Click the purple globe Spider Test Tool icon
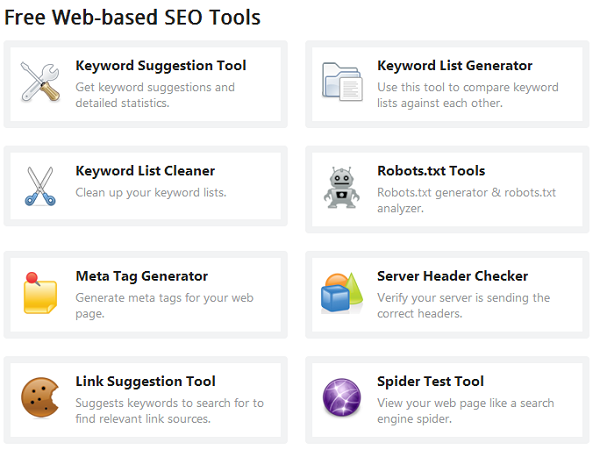Screen dimensions: 600x450 click(x=342, y=397)
